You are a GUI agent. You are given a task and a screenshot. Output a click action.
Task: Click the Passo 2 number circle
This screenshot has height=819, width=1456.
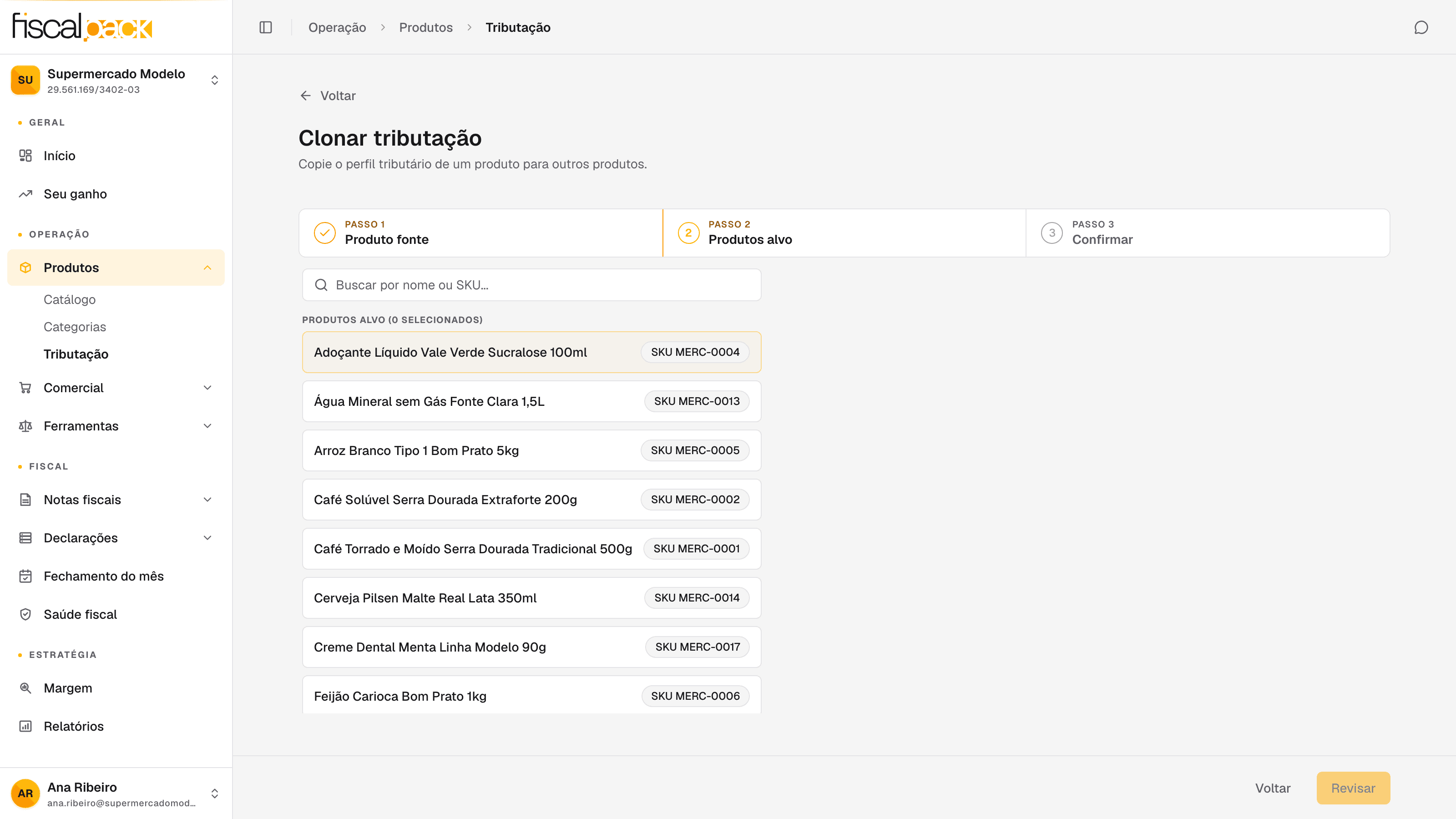pos(688,233)
